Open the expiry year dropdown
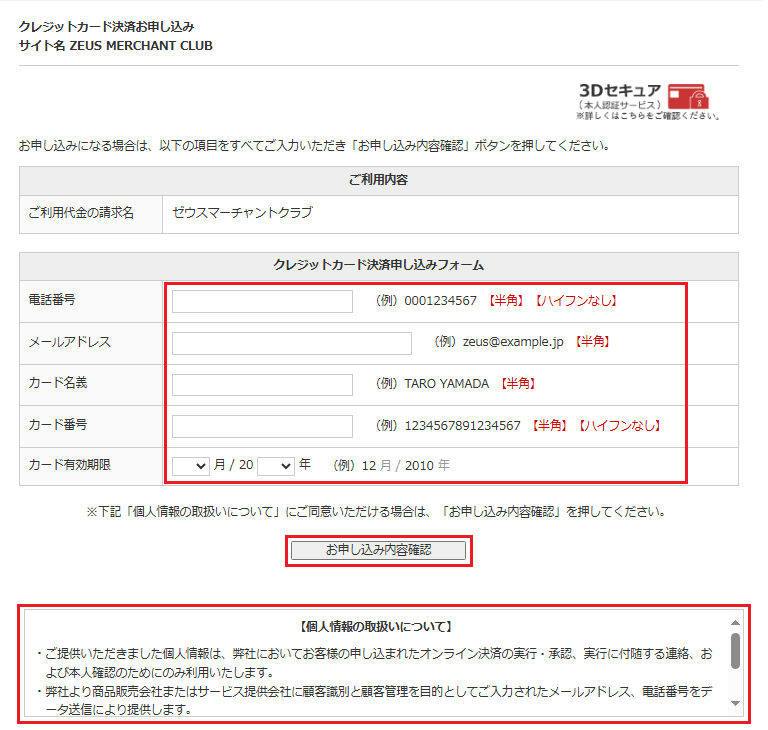This screenshot has height=730, width=768. (x=276, y=466)
